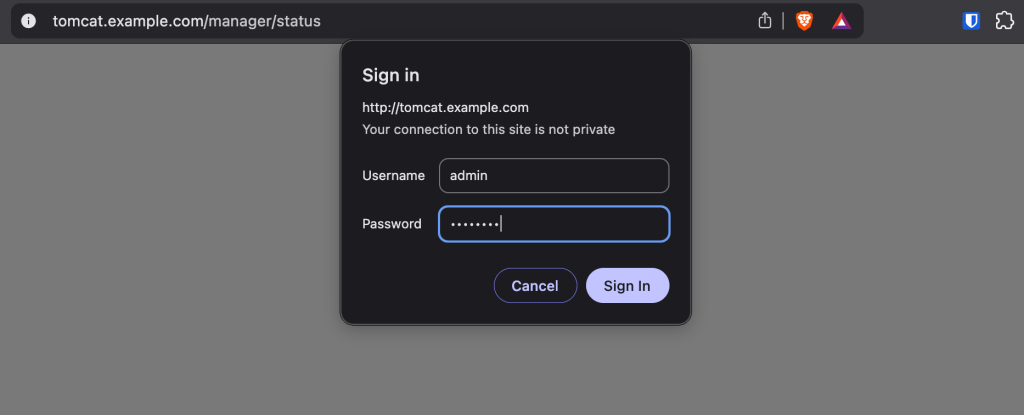Open the Extensions puzzle piece menu
The height and width of the screenshot is (415, 1024).
coord(1004,21)
